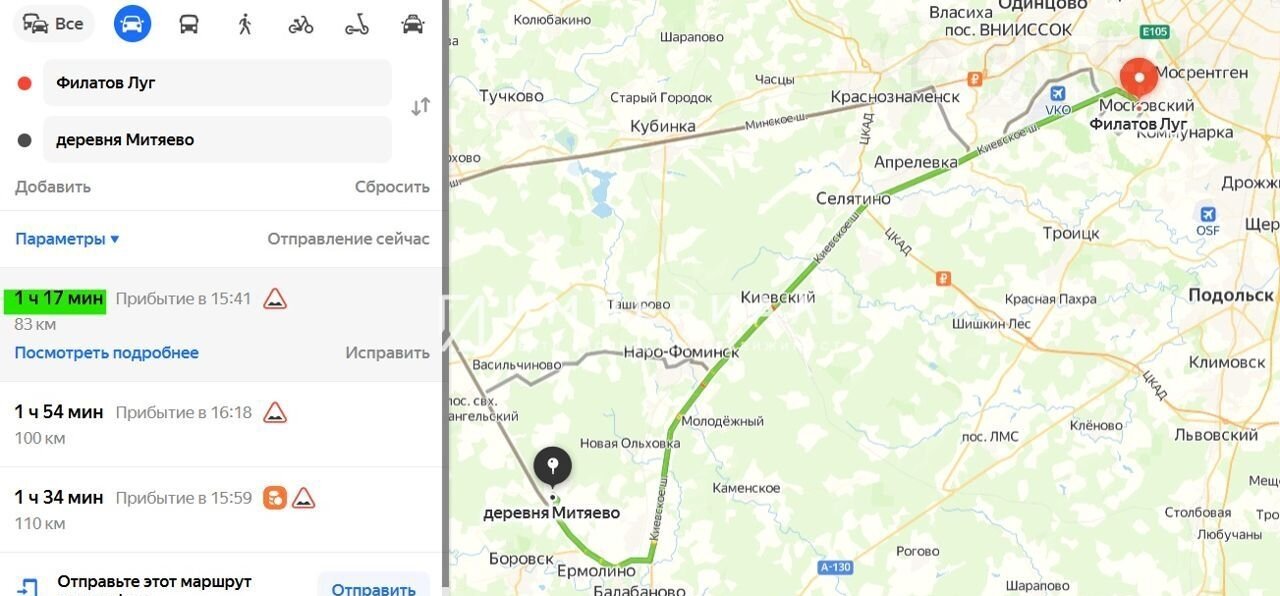Click the OSF airport marker on map

(x=1208, y=214)
